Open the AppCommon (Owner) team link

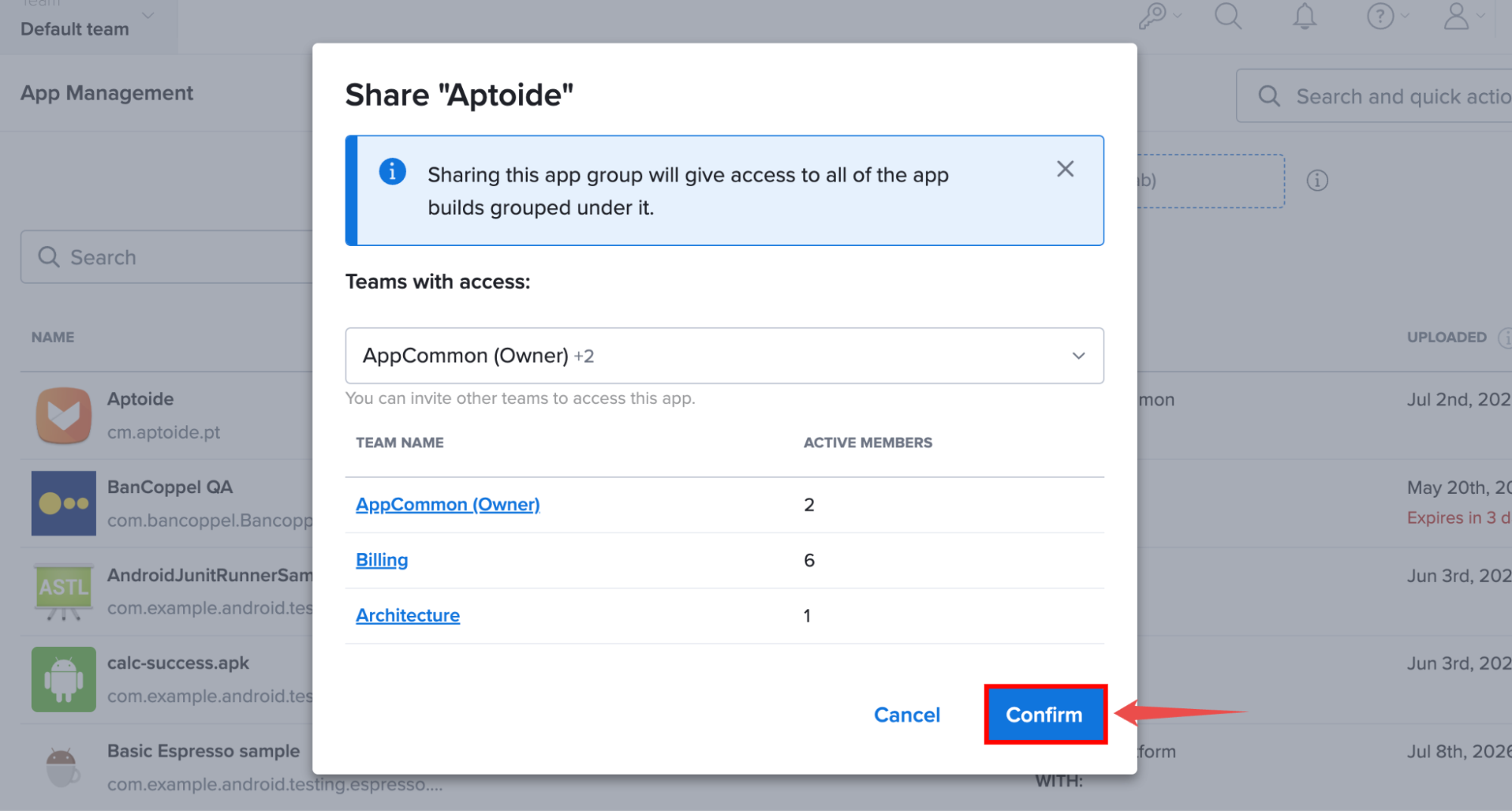pos(448,505)
